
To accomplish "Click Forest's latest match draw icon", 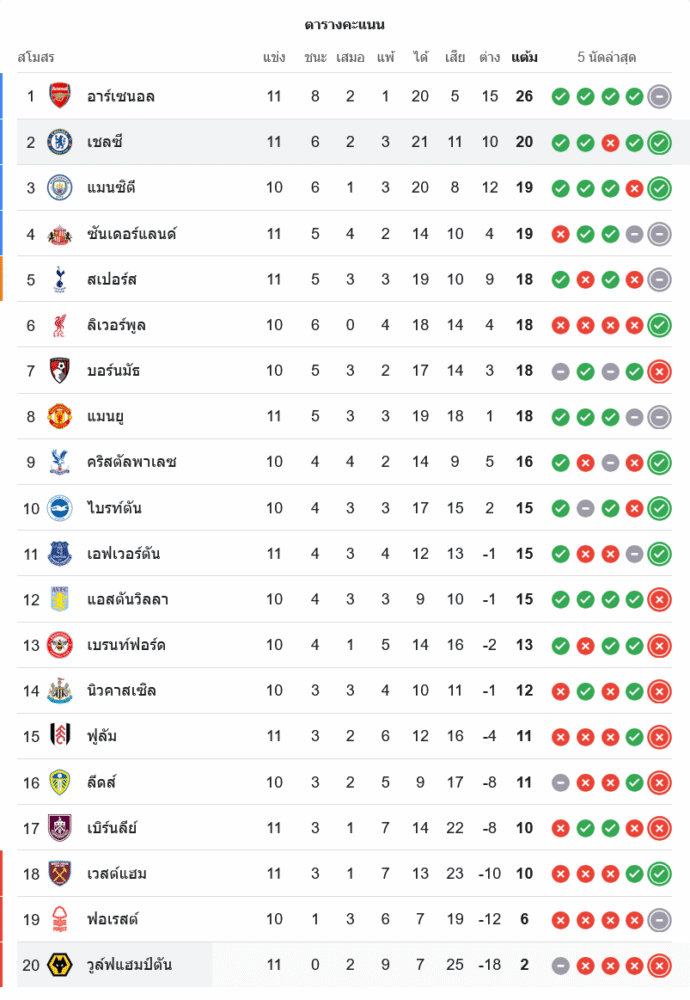I will coord(659,920).
